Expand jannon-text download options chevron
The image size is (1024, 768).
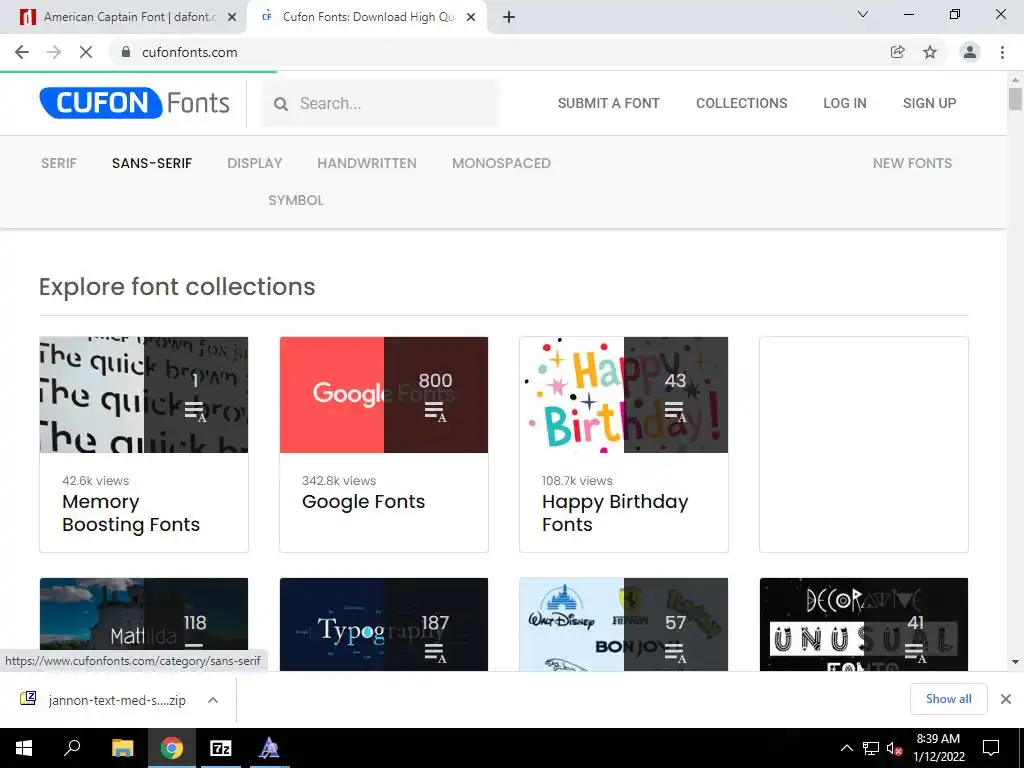pos(213,699)
